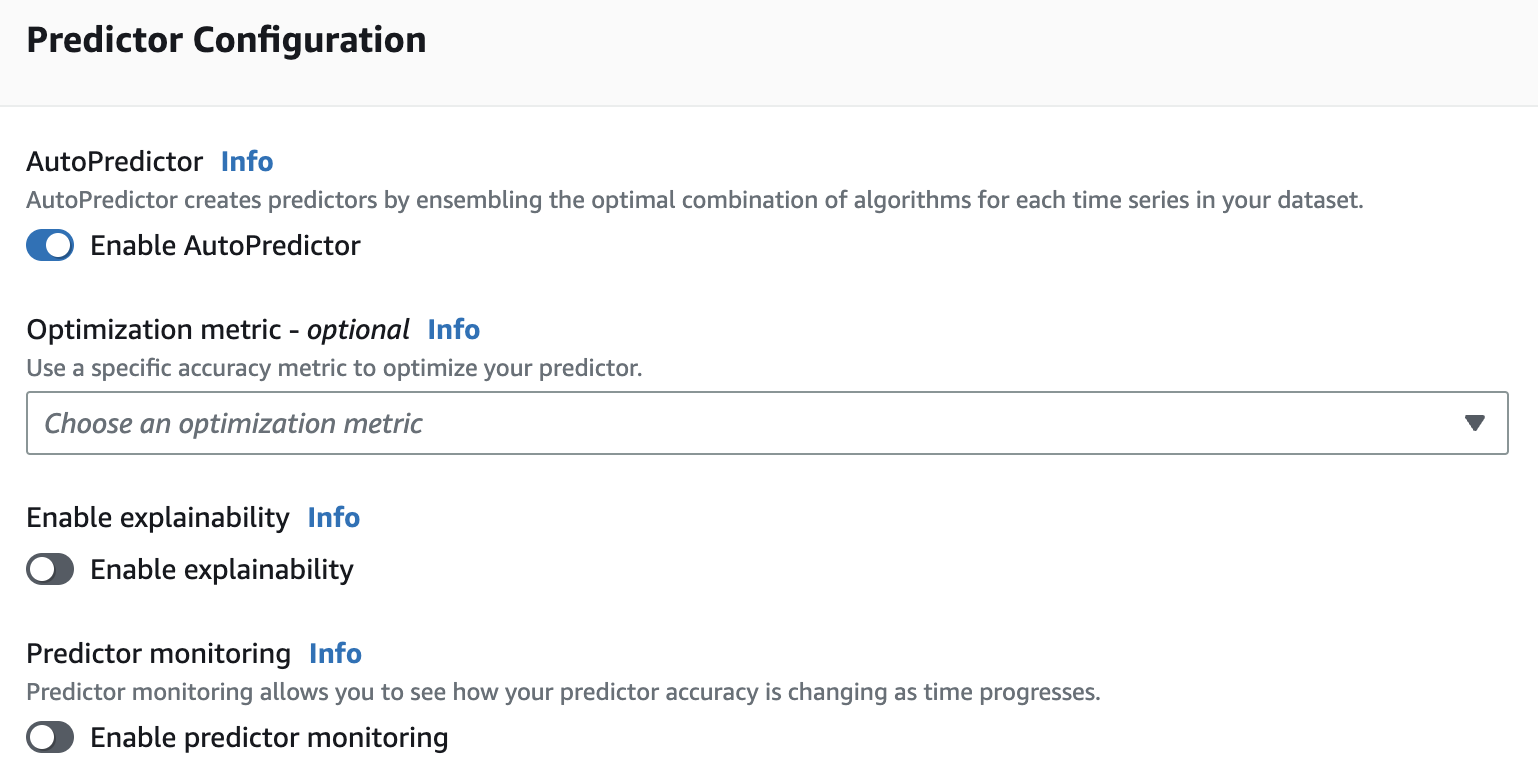View Info for Enable explainability
The height and width of the screenshot is (778, 1538).
(x=333, y=518)
